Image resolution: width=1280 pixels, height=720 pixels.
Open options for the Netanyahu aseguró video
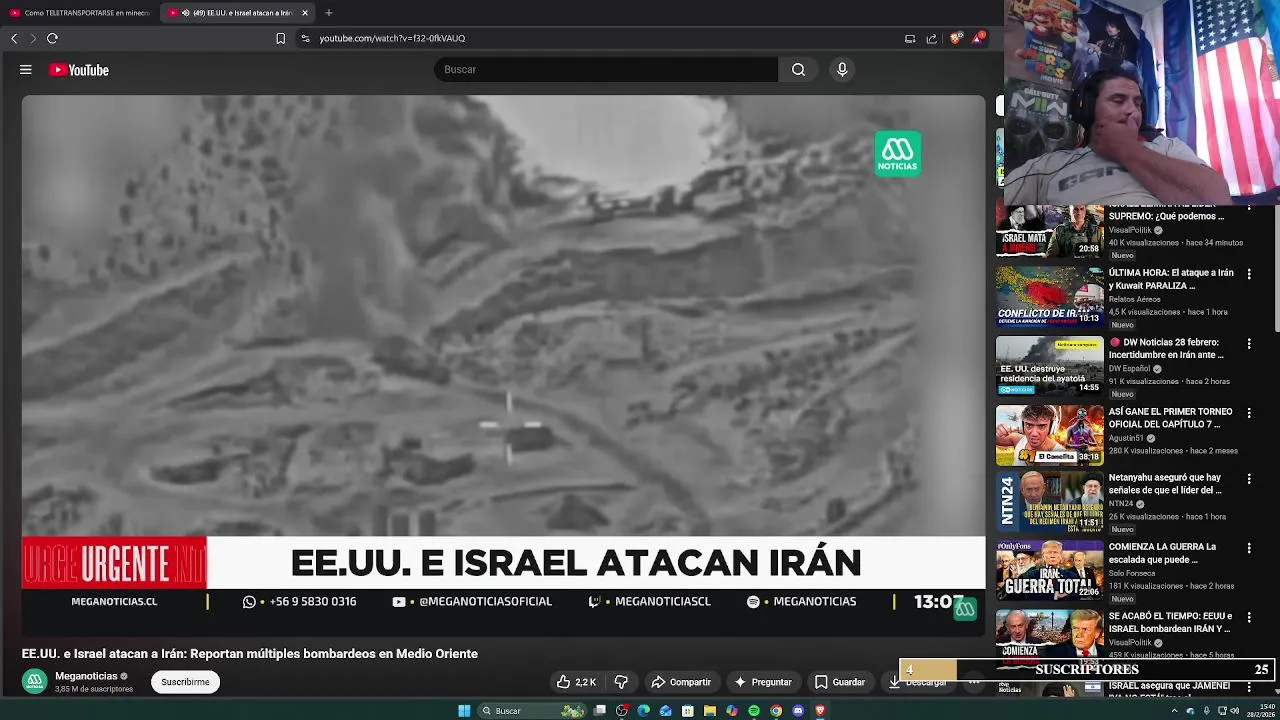pos(1249,478)
